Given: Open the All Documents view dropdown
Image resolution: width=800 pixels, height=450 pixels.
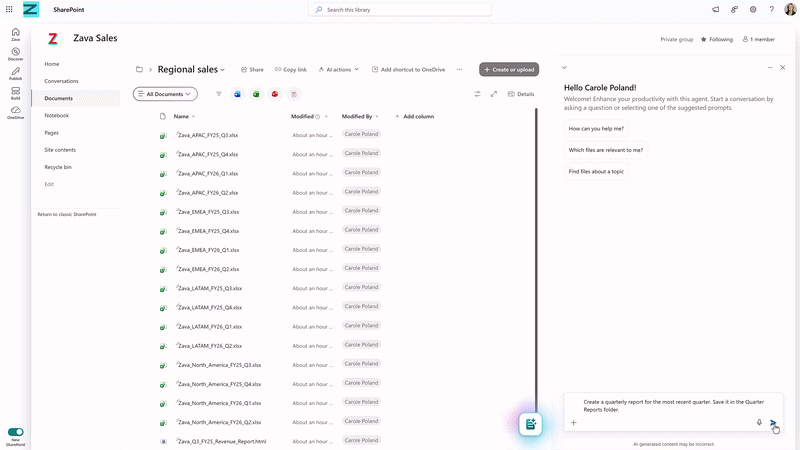Looking at the screenshot, I should (165, 94).
